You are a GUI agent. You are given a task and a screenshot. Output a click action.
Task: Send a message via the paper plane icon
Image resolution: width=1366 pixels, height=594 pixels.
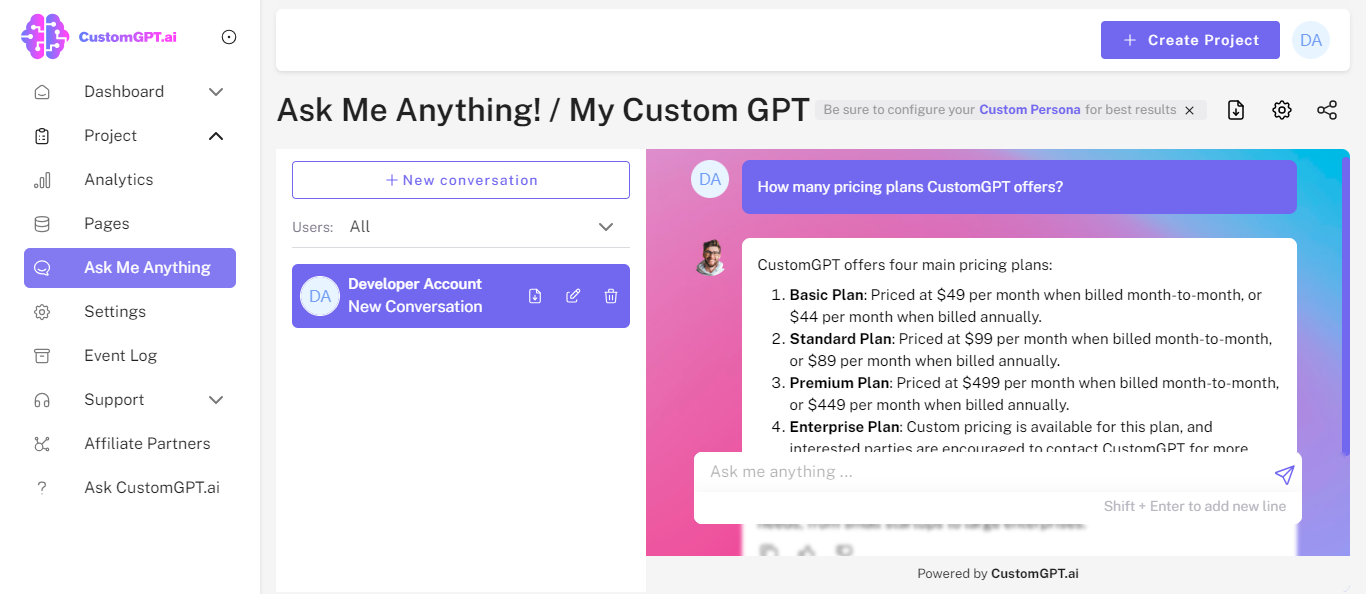click(1285, 475)
